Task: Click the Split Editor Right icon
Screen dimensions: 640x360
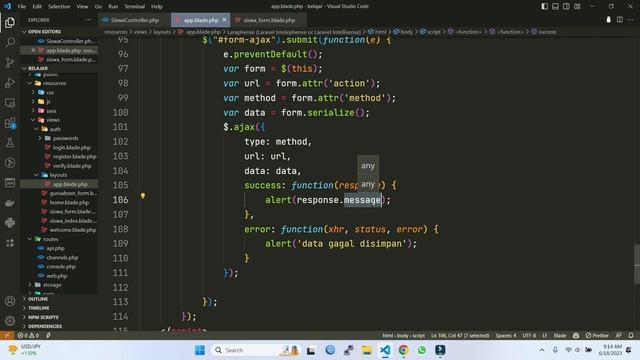Action: click(x=620, y=20)
